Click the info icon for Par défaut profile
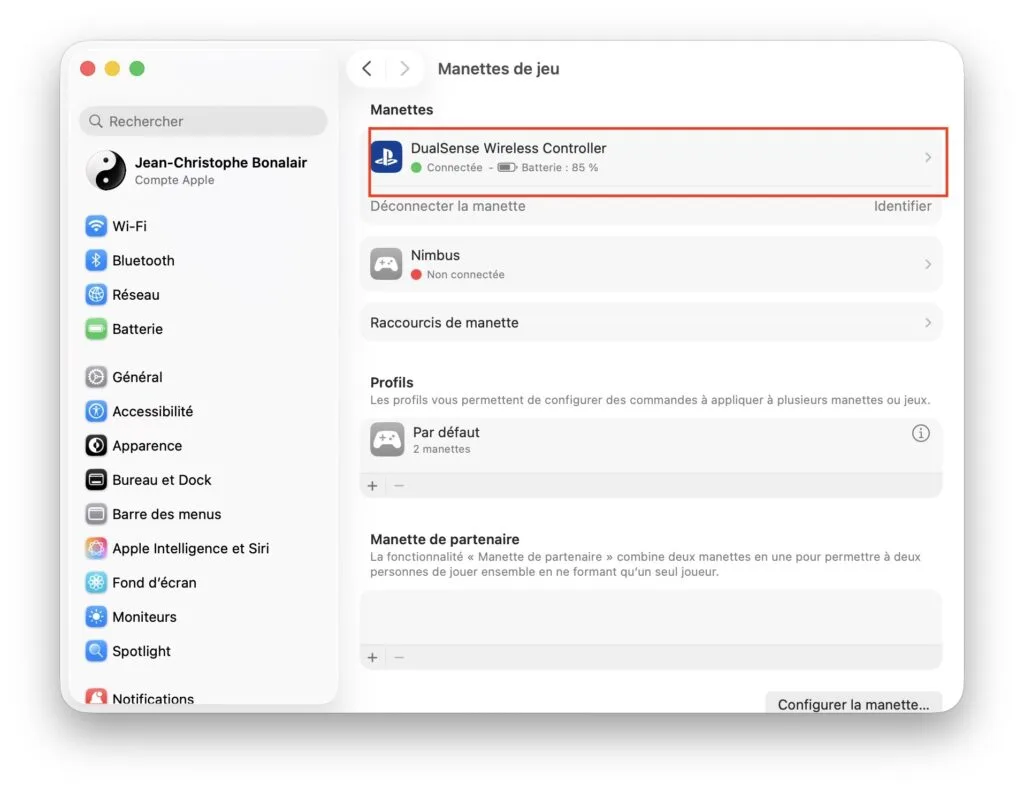Image resolution: width=1024 pixels, height=792 pixels. tap(920, 433)
